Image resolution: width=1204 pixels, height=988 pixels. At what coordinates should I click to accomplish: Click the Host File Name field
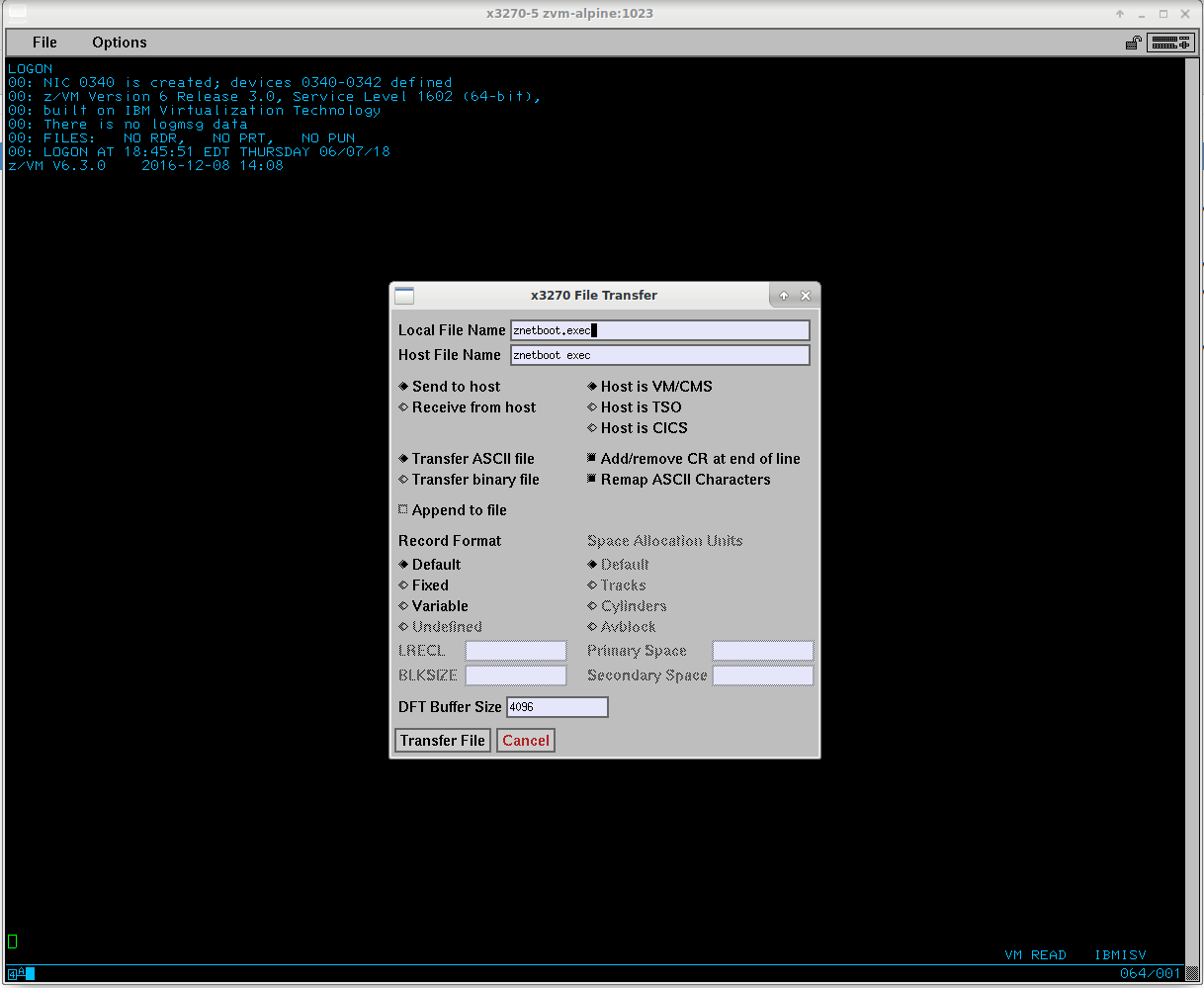660,355
